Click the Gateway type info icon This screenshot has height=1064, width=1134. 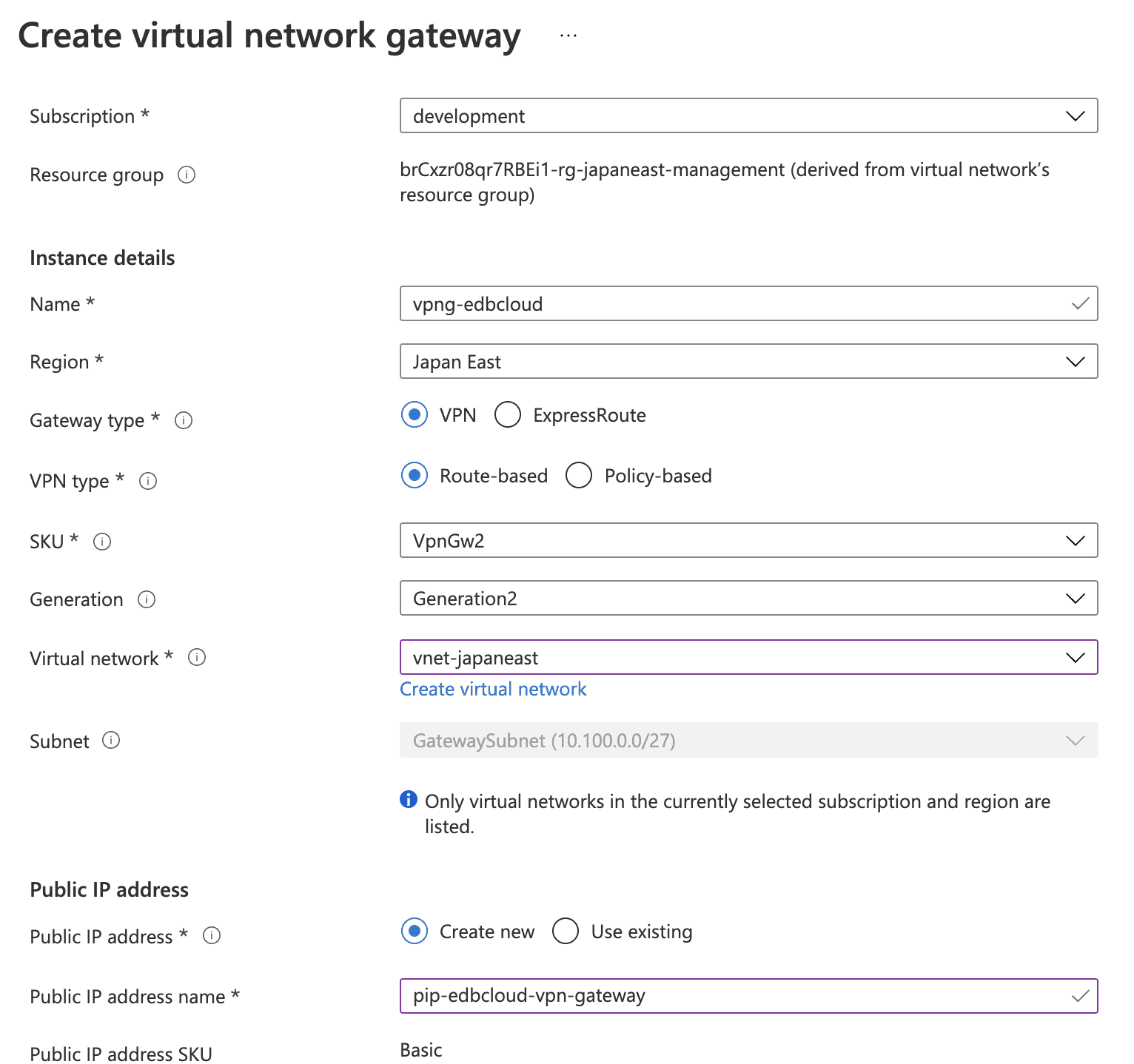[184, 420]
